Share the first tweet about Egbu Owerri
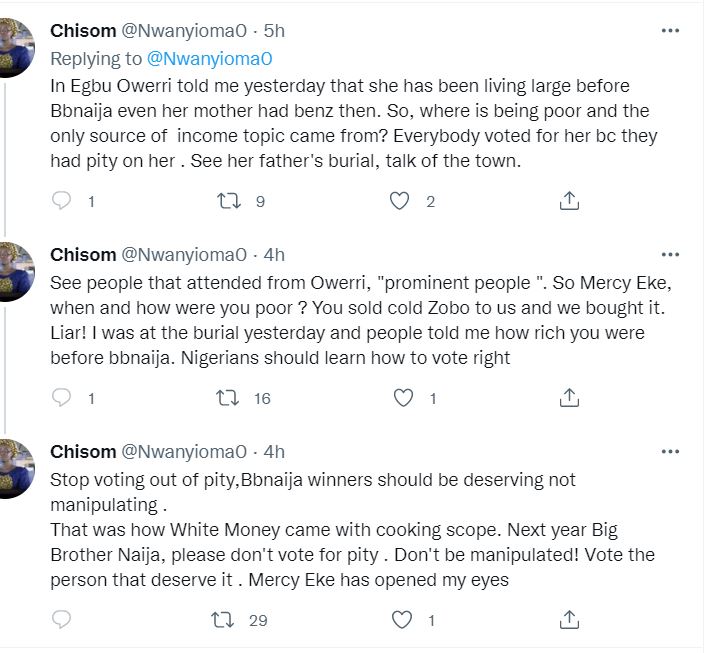 [x=569, y=201]
